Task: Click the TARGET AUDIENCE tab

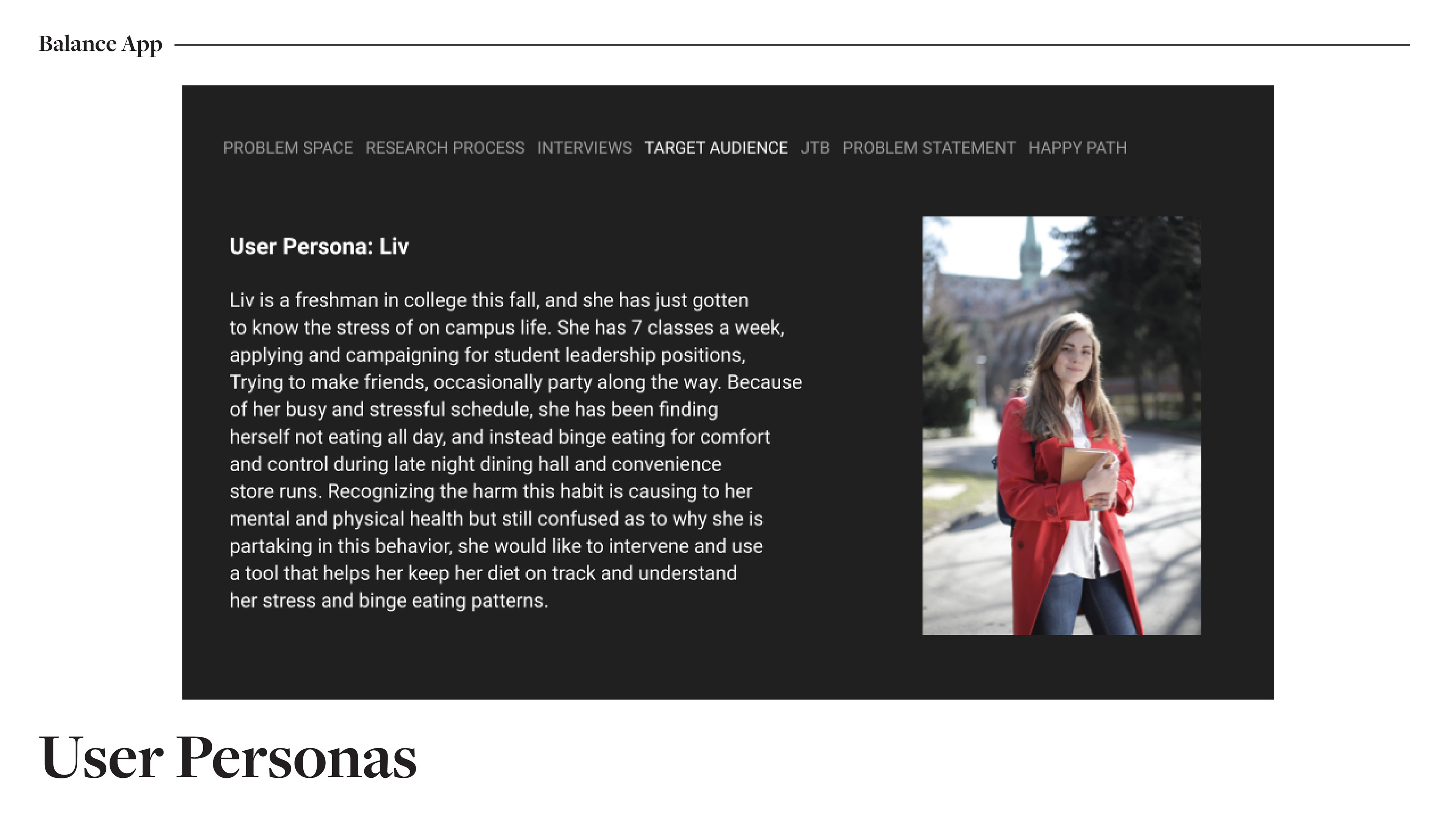Action: click(716, 148)
